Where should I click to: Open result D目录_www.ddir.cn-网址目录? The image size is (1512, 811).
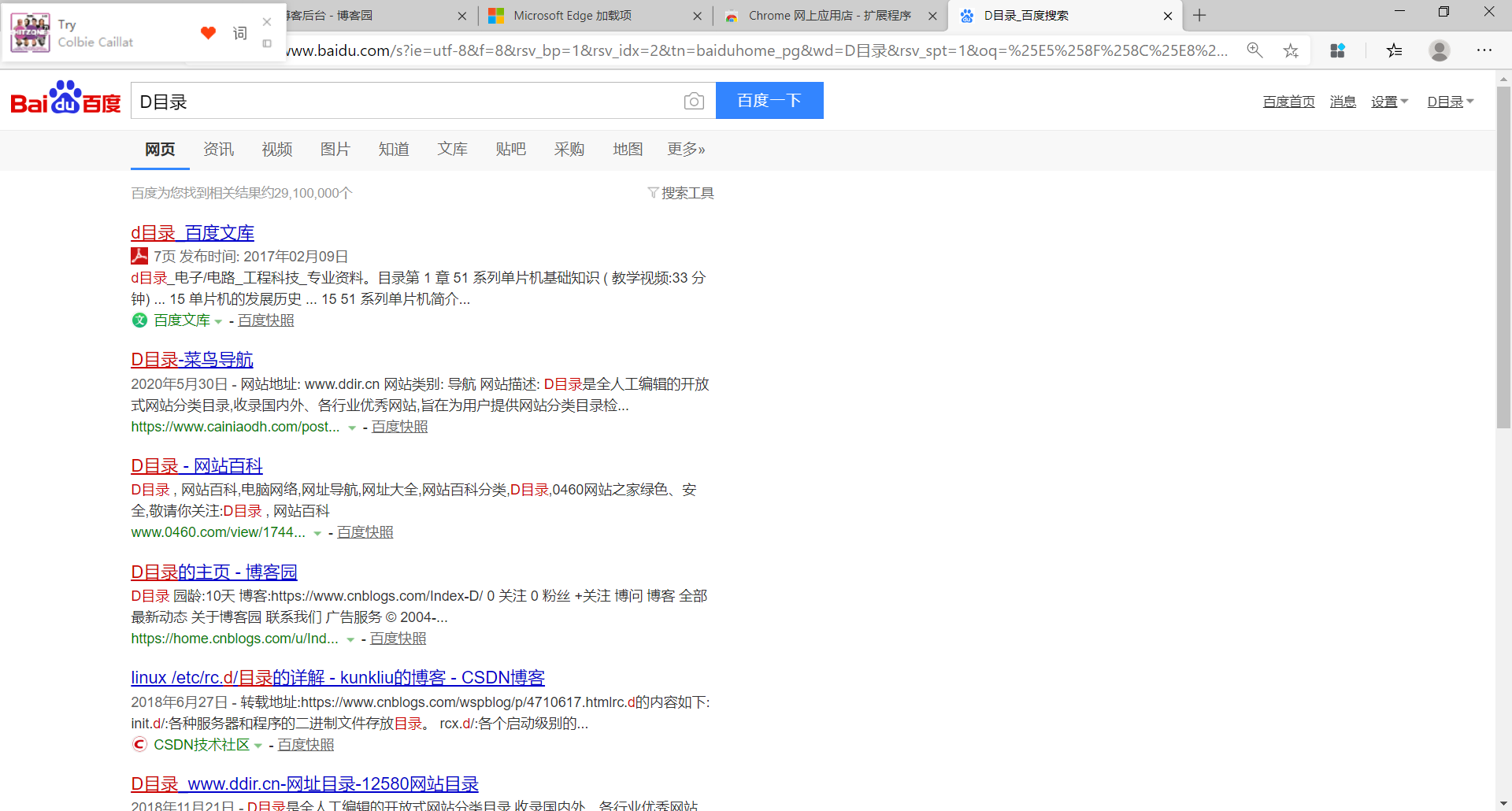(305, 784)
